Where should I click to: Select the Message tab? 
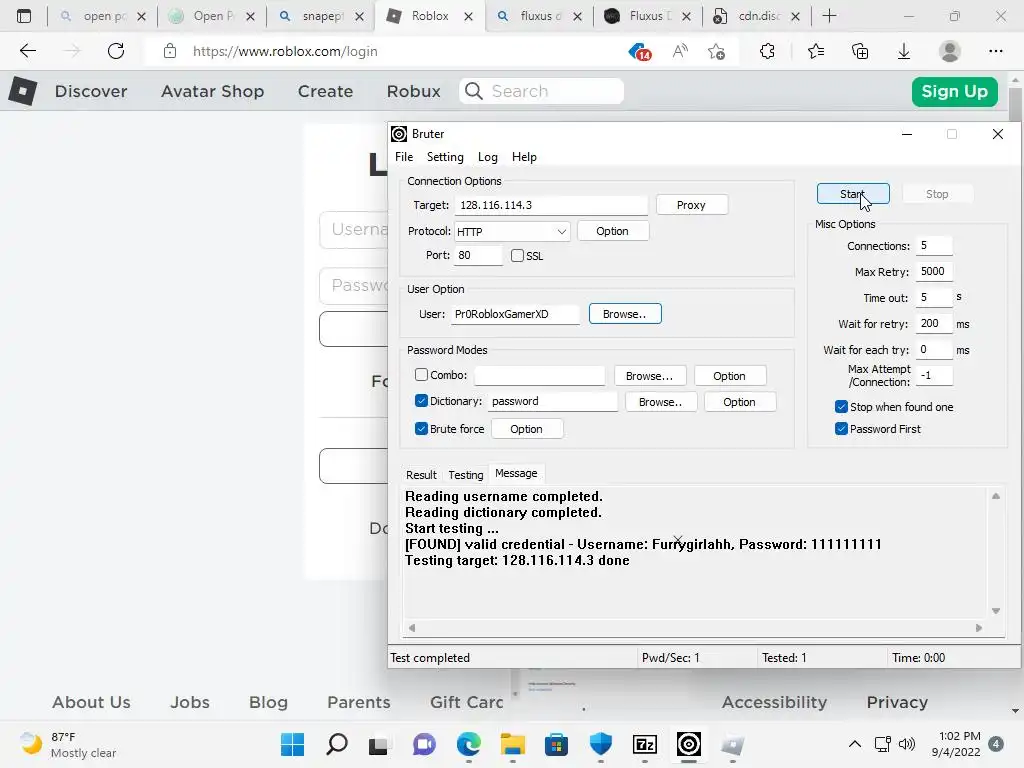click(516, 473)
